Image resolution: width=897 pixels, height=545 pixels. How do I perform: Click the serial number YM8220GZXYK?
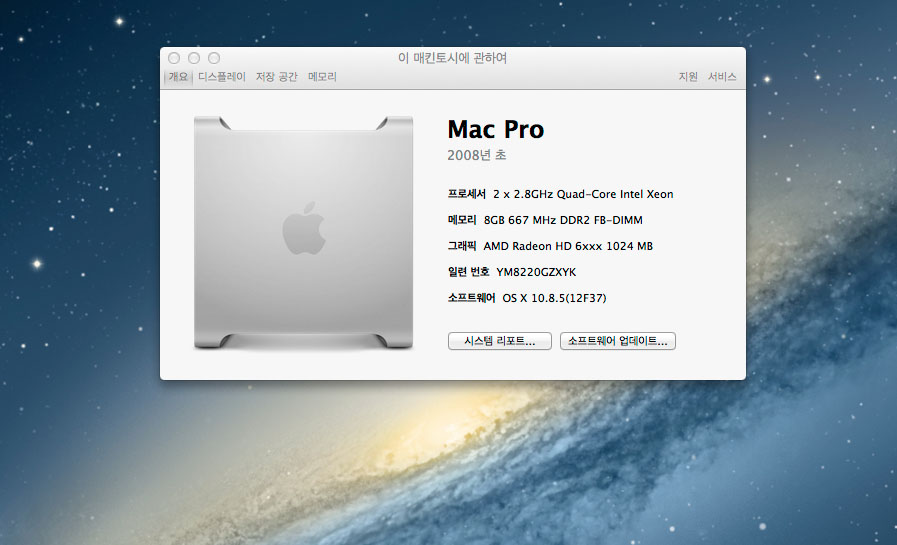coord(536,272)
